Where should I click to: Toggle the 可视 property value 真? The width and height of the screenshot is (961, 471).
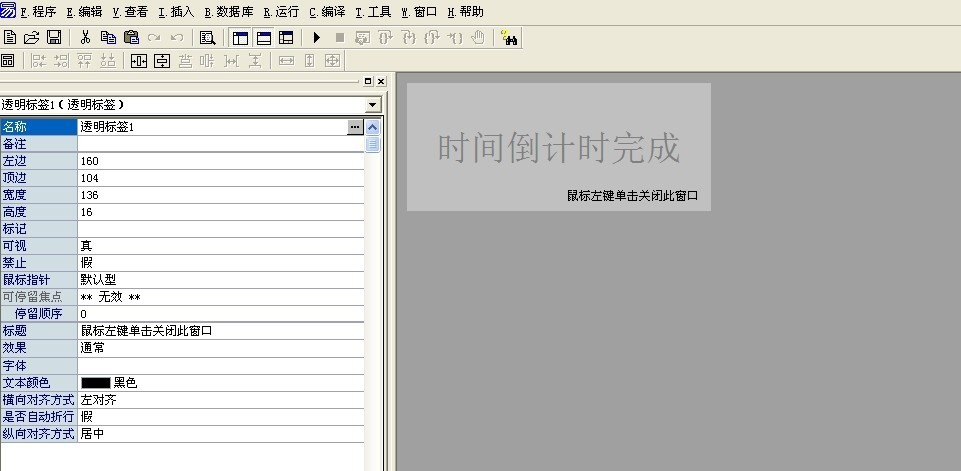(x=220, y=245)
